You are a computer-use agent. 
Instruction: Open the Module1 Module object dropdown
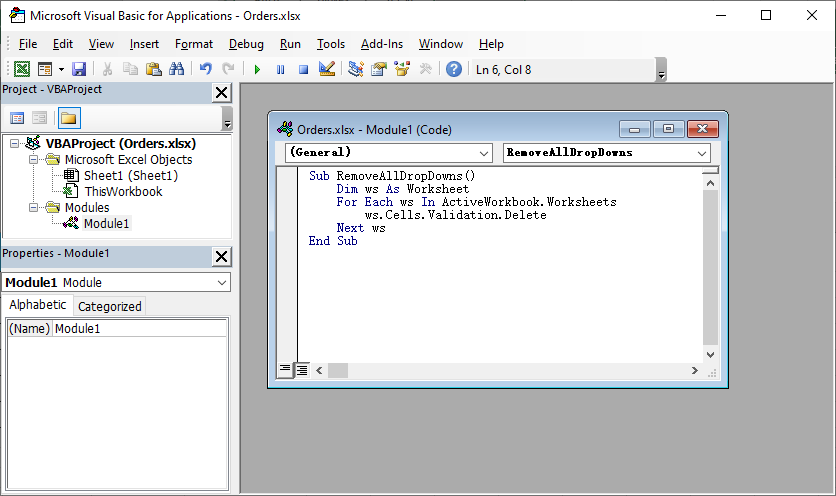click(222, 283)
